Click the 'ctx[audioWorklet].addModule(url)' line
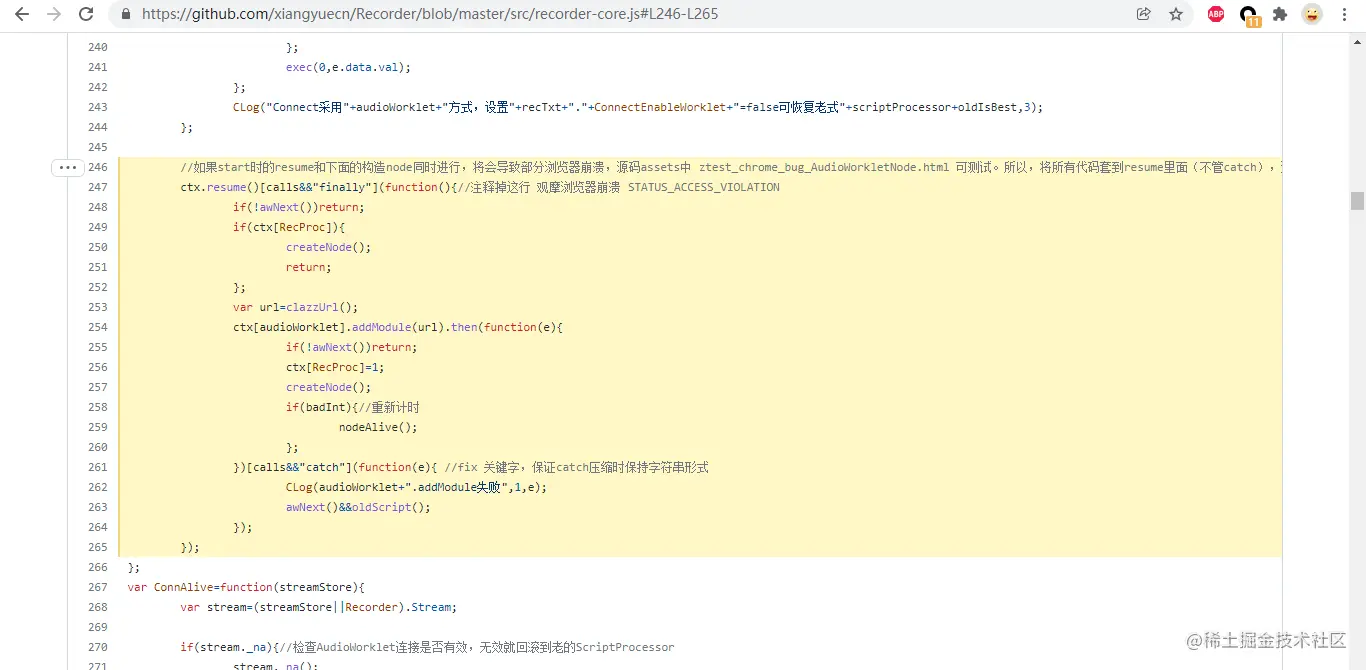This screenshot has height=670, width=1366. (398, 327)
